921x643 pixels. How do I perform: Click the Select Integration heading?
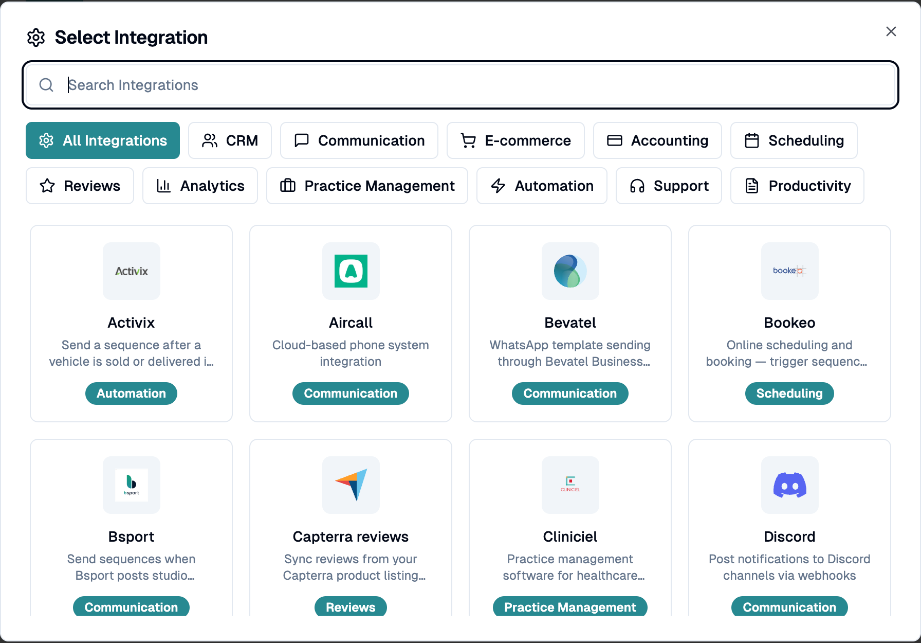131,38
